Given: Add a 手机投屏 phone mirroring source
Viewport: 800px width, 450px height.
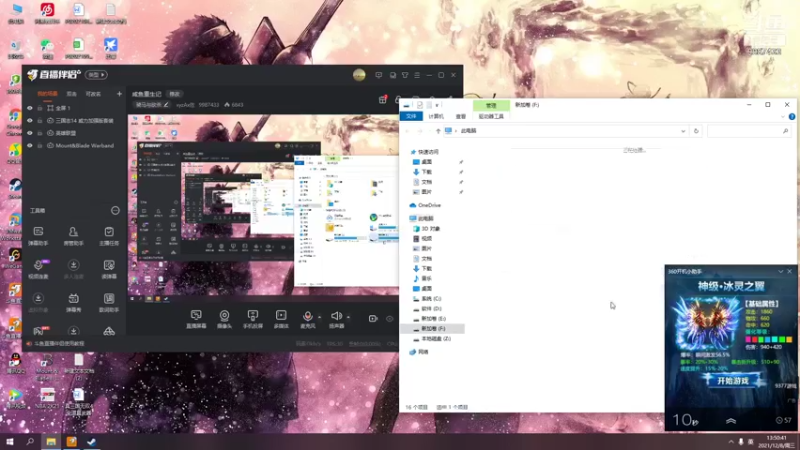Looking at the screenshot, I should coord(253,319).
